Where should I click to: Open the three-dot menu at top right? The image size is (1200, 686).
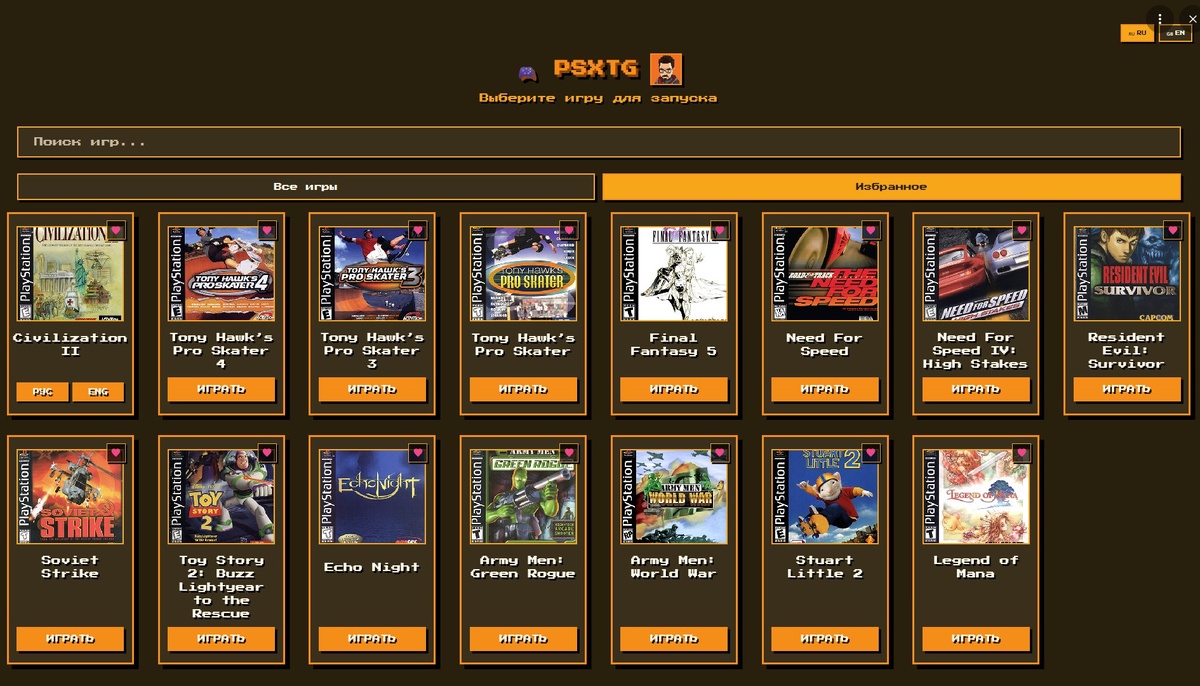(x=1159, y=19)
